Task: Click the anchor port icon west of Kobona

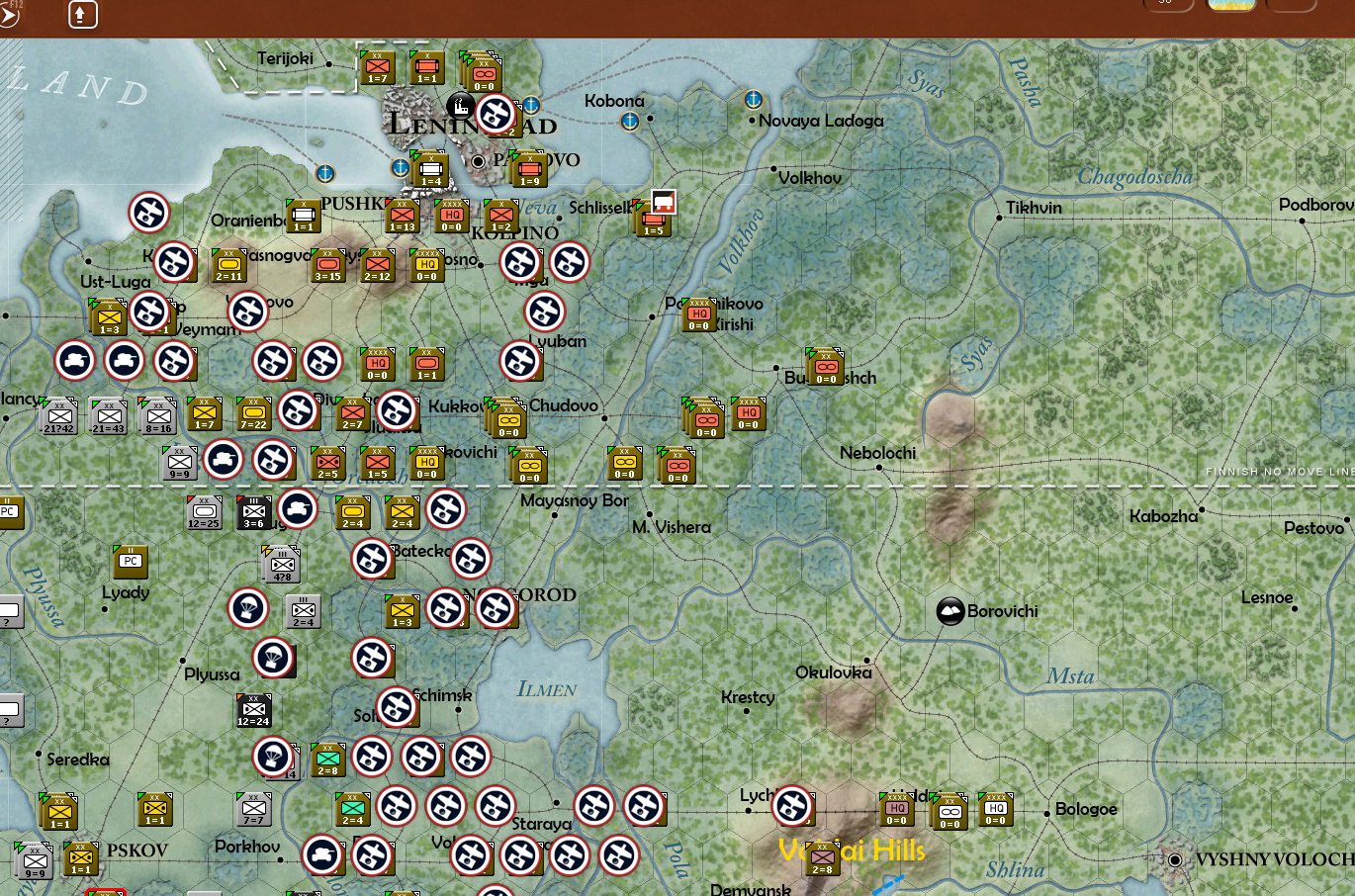Action: [x=630, y=121]
